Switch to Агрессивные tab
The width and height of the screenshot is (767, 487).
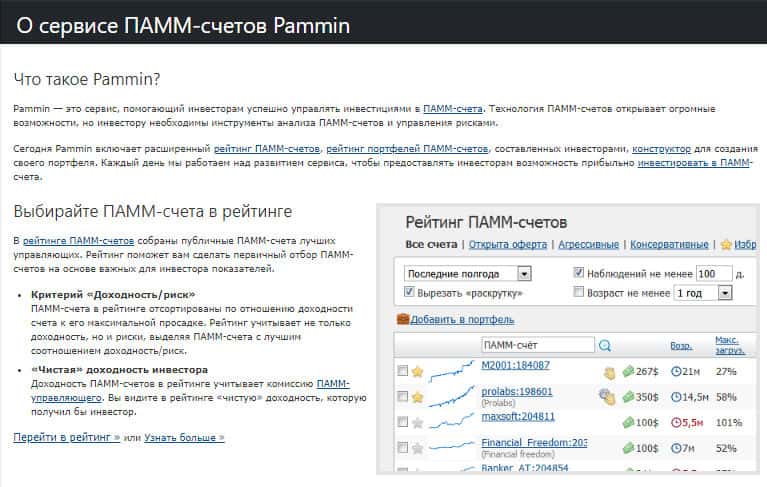tap(588, 244)
